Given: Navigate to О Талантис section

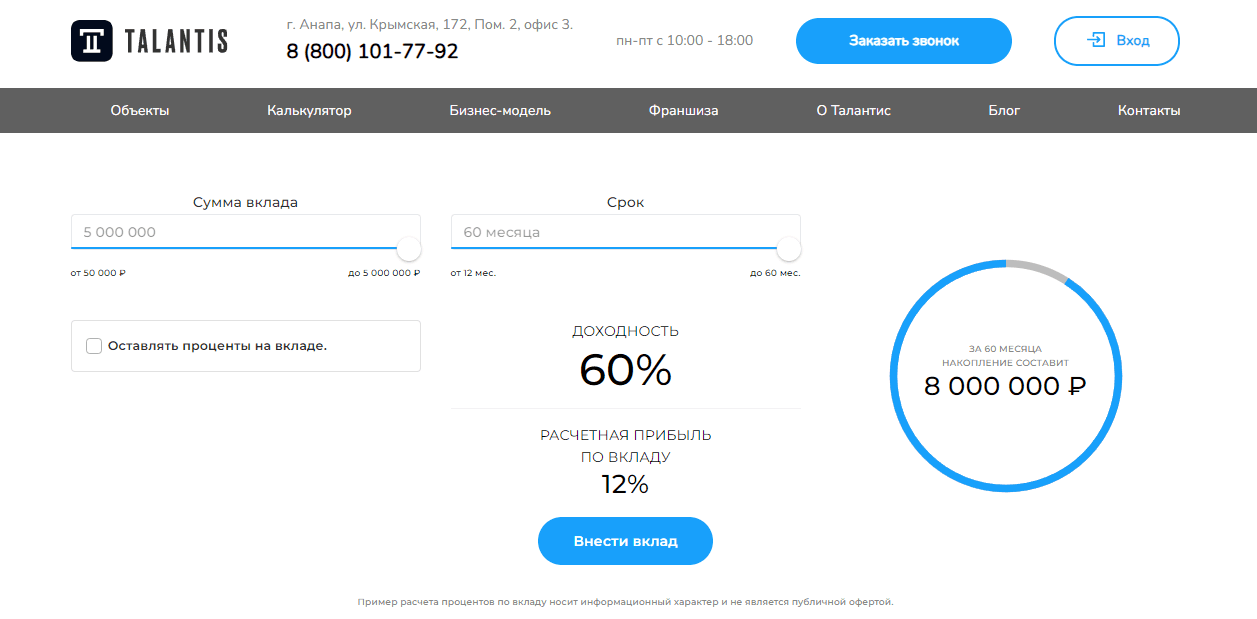Looking at the screenshot, I should point(854,110).
